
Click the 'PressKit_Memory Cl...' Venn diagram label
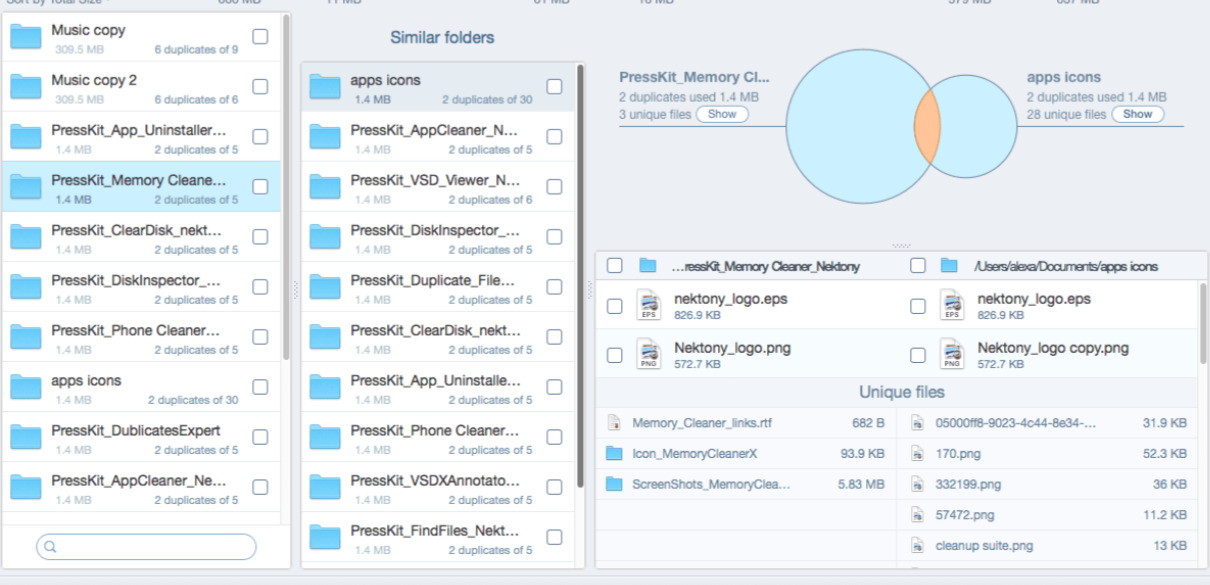pos(695,77)
